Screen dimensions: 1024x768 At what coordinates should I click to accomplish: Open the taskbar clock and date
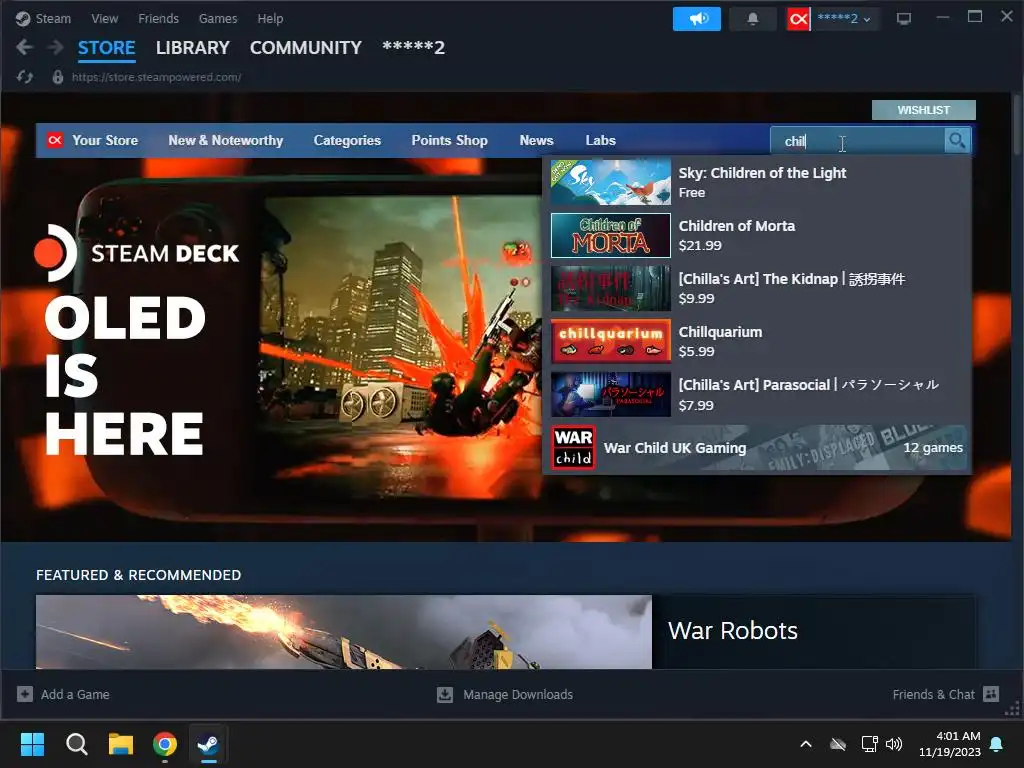tap(949, 744)
